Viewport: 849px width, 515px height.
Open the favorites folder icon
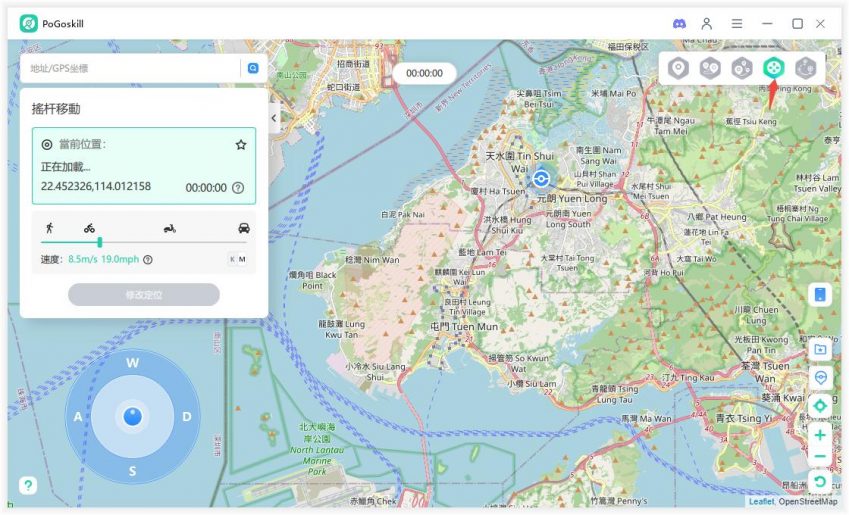(820, 349)
